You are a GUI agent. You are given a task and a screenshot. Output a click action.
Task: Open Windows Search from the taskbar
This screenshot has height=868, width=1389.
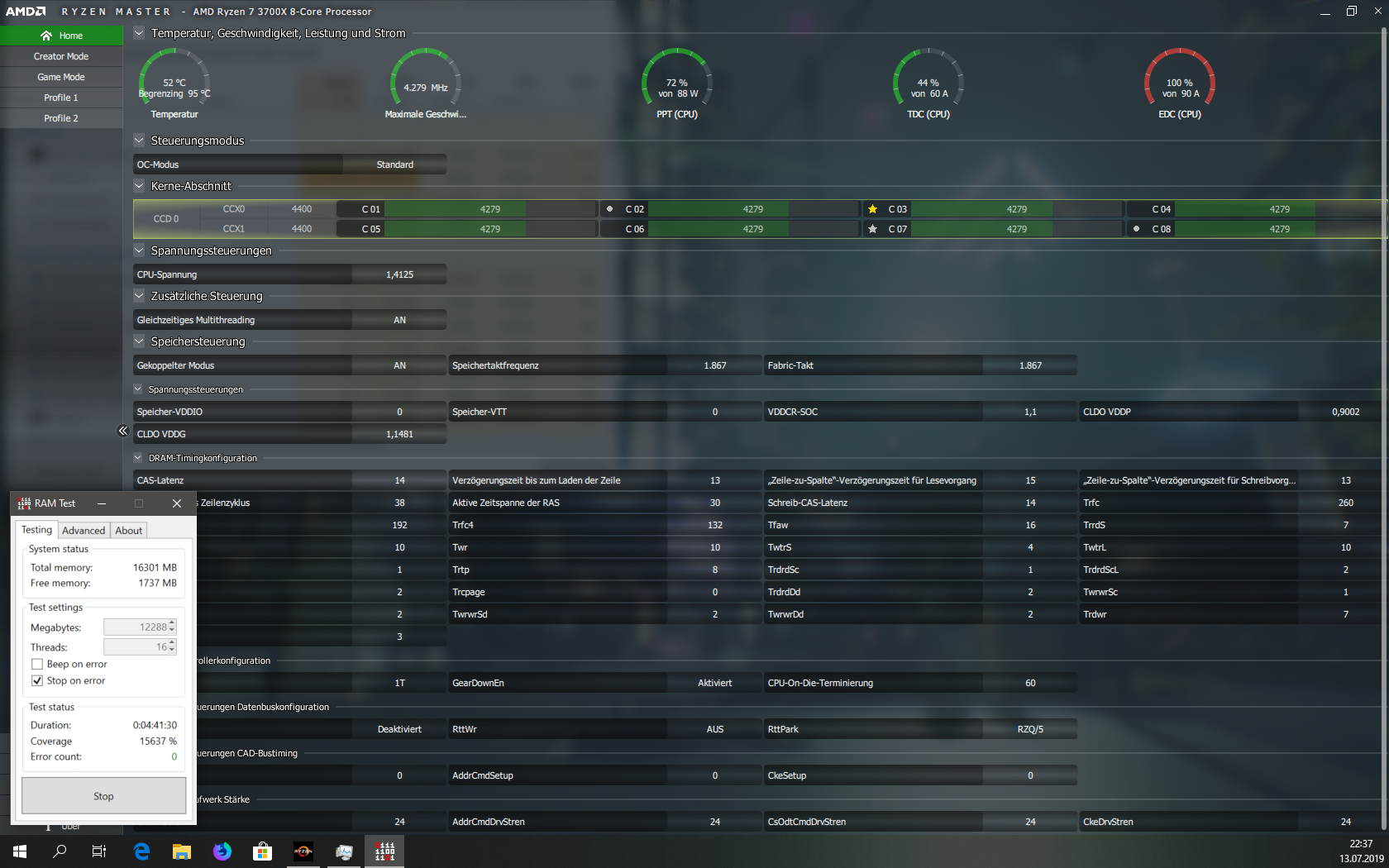tap(60, 851)
